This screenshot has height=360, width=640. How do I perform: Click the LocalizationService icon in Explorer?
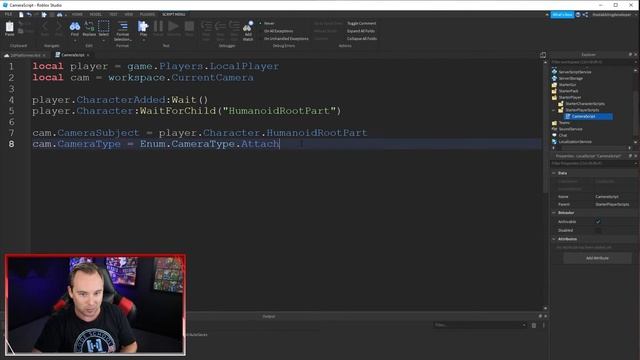(x=554, y=142)
